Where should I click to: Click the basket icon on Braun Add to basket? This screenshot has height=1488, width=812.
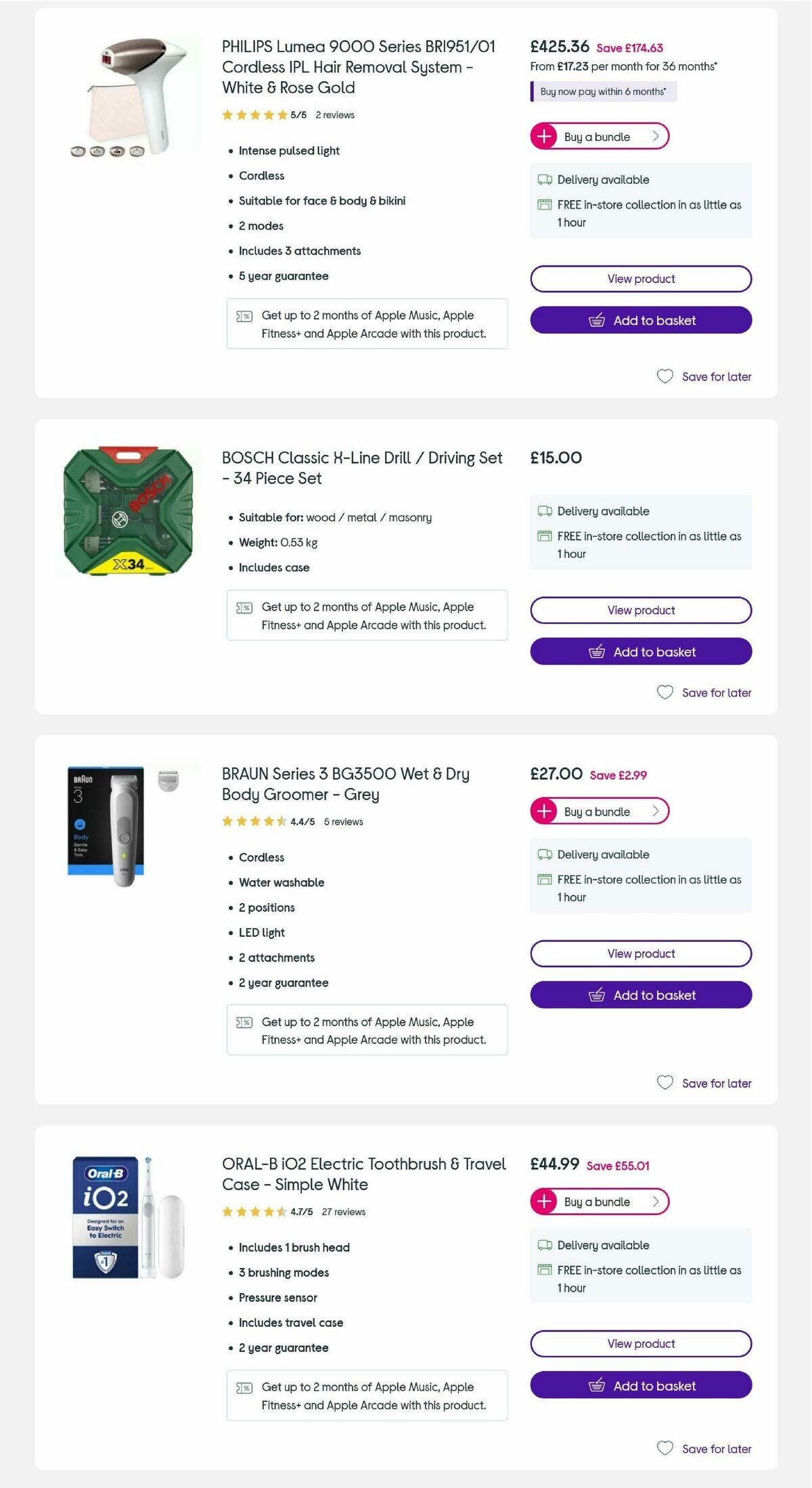596,995
